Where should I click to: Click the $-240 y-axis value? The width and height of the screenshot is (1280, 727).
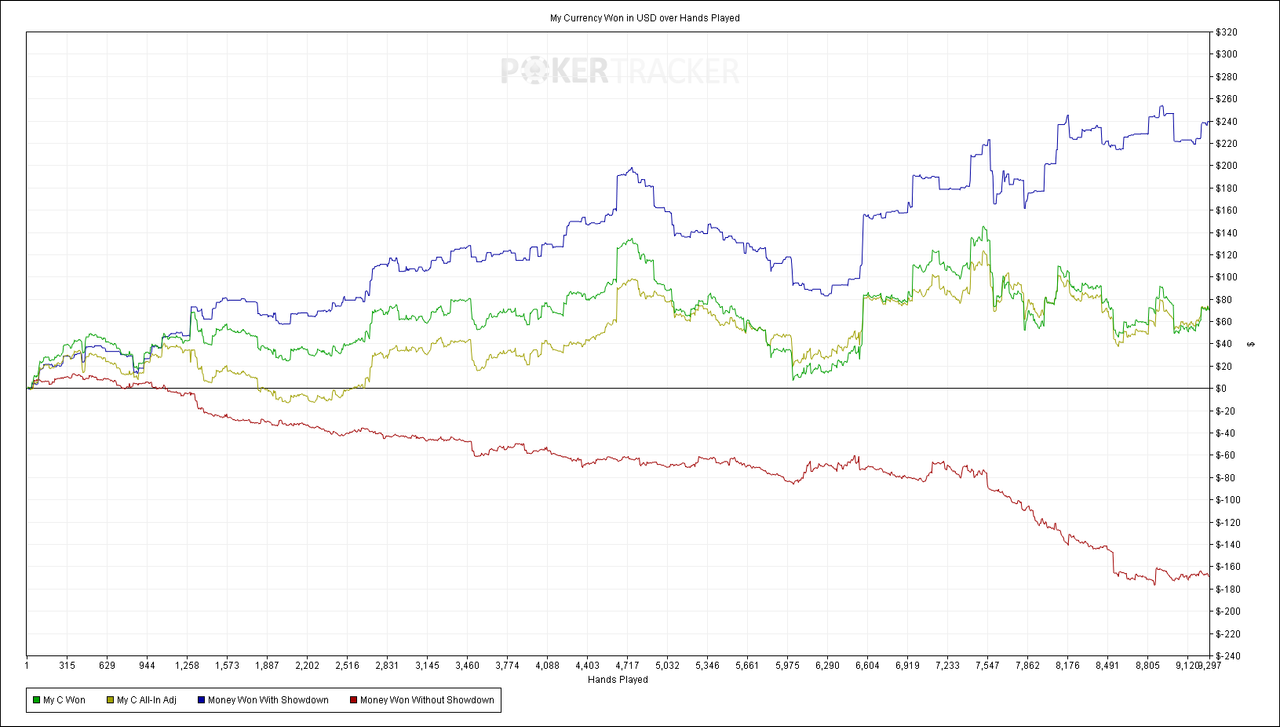[x=1227, y=656]
